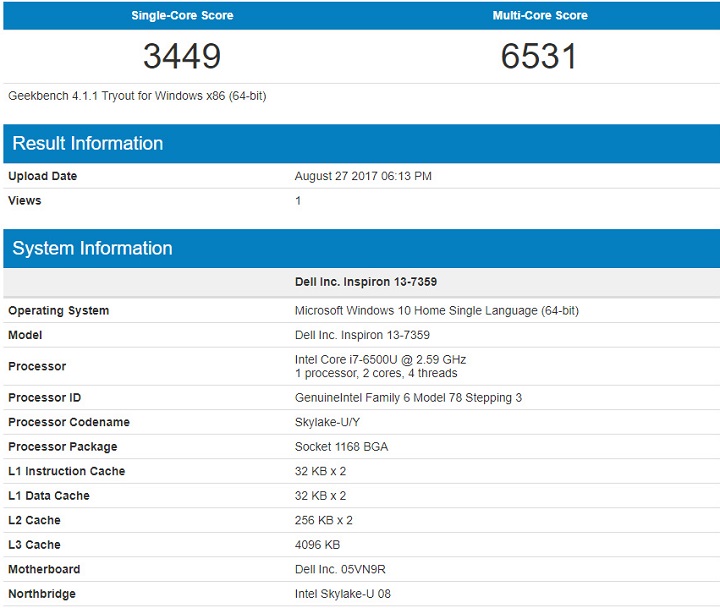Click the Geekbench 4.1.1 Tryout version line
Image resolution: width=720 pixels, height=608 pixels.
(137, 96)
